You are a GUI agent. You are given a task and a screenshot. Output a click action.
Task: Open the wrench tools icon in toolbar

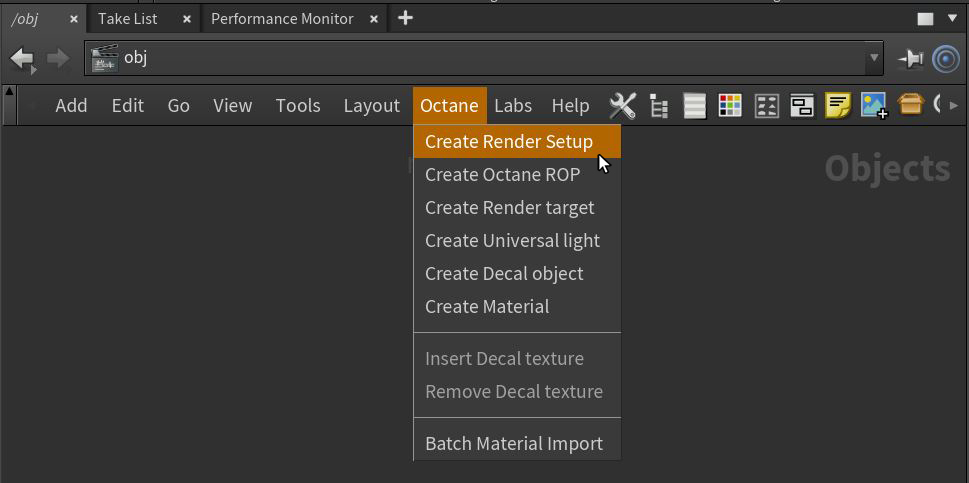(x=622, y=105)
